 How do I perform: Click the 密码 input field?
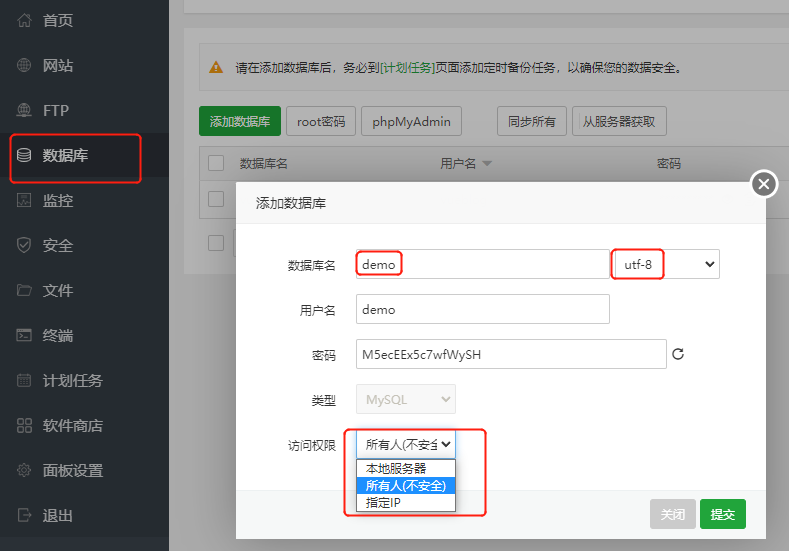511,354
